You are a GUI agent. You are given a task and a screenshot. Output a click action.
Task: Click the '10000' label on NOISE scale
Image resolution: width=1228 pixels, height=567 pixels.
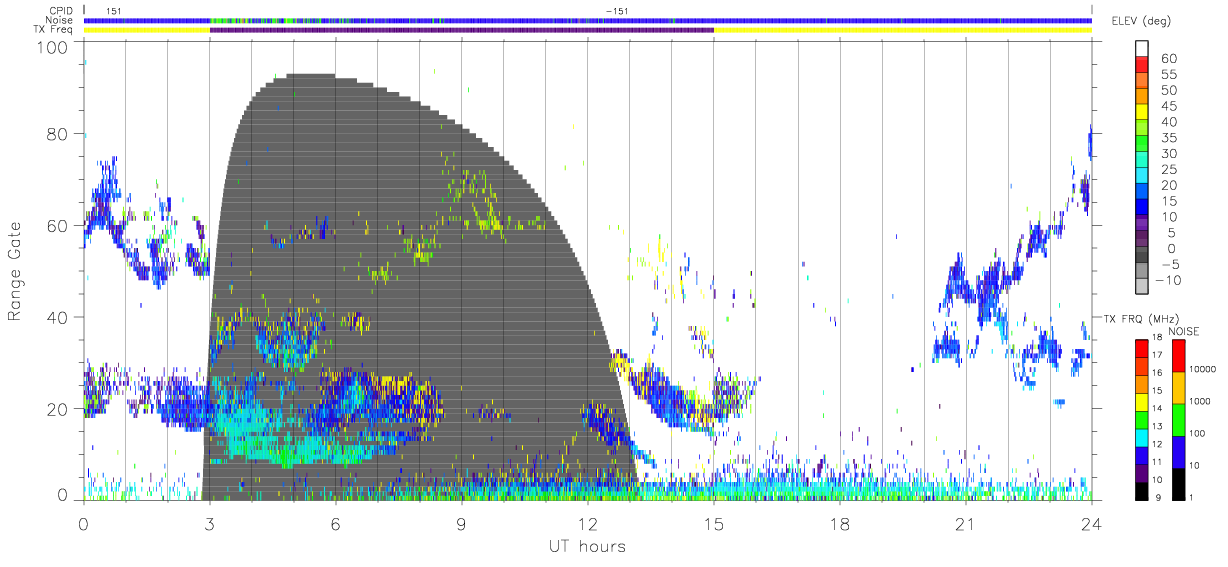click(x=1205, y=371)
